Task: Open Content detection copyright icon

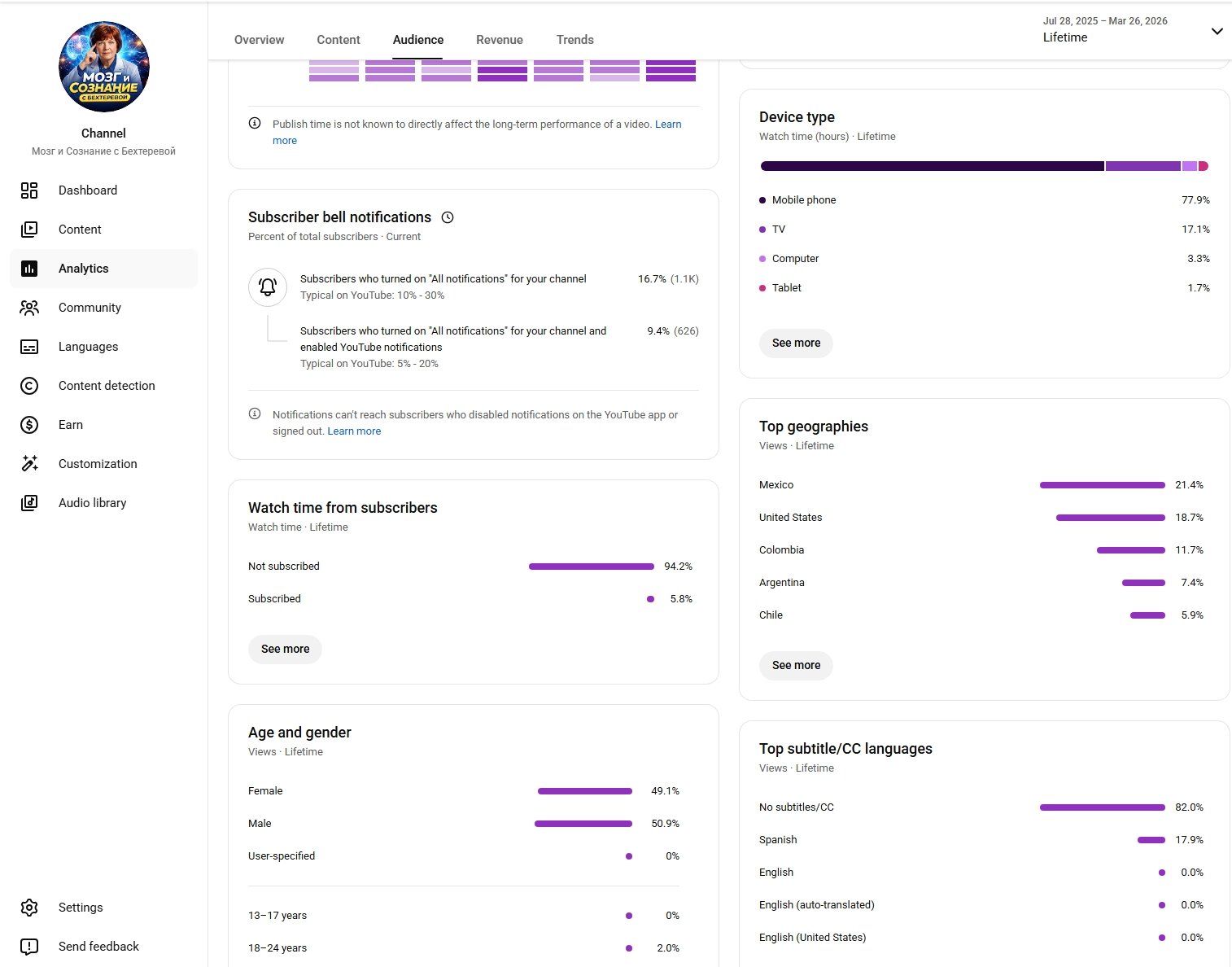Action: click(29, 386)
